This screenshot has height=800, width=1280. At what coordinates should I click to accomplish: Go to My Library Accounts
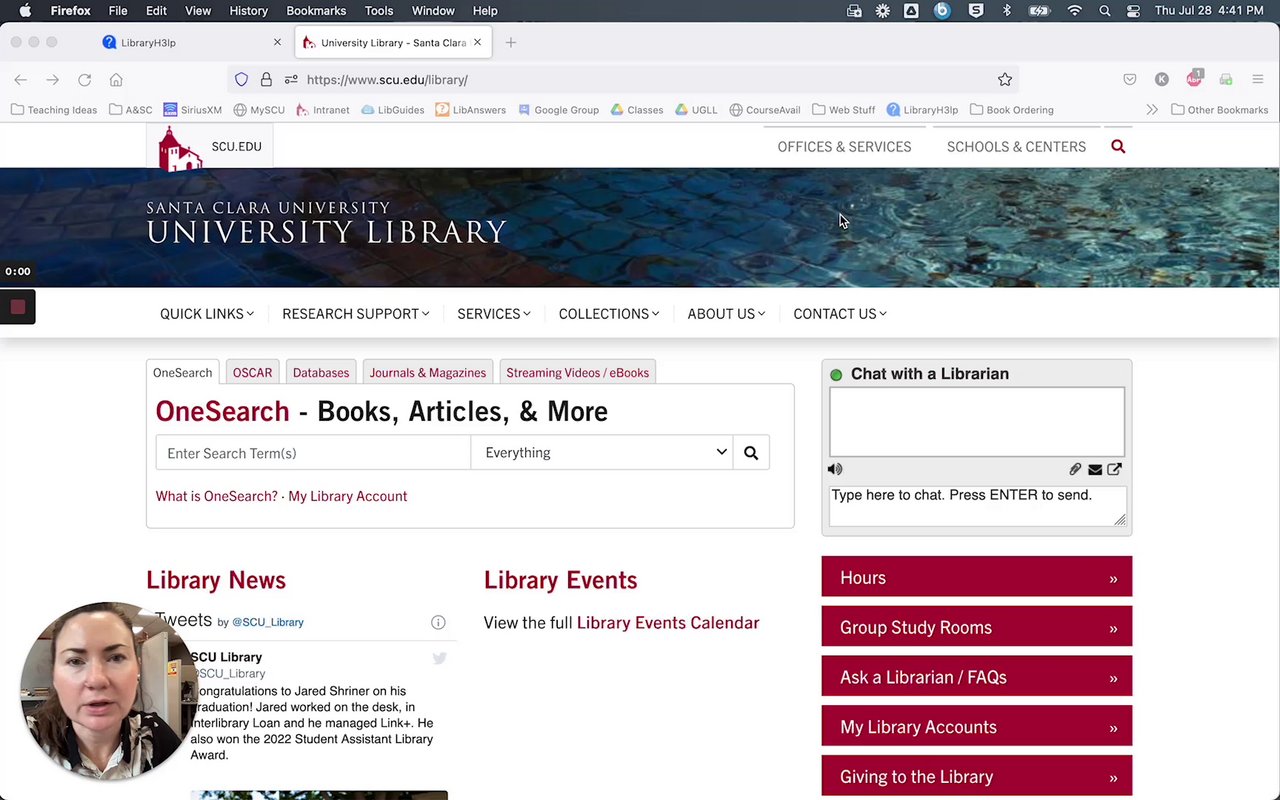(x=977, y=727)
